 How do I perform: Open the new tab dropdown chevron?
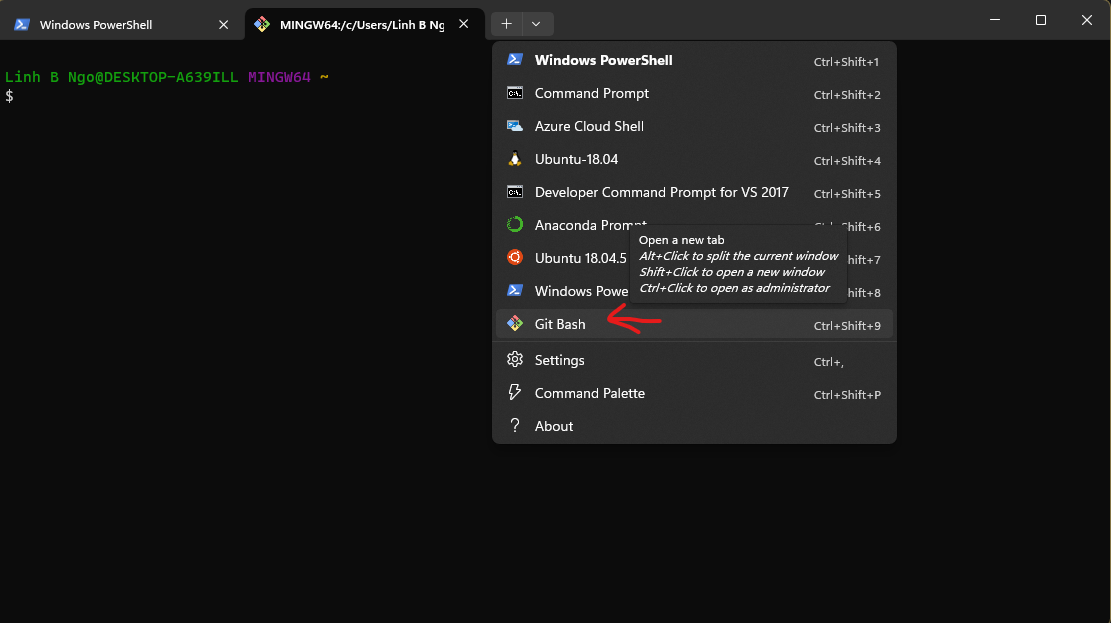[x=537, y=23]
